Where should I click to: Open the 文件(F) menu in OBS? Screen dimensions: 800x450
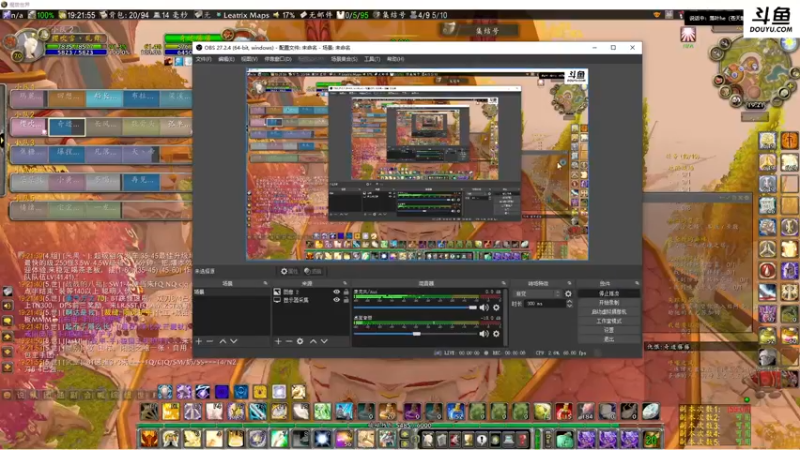[x=204, y=59]
